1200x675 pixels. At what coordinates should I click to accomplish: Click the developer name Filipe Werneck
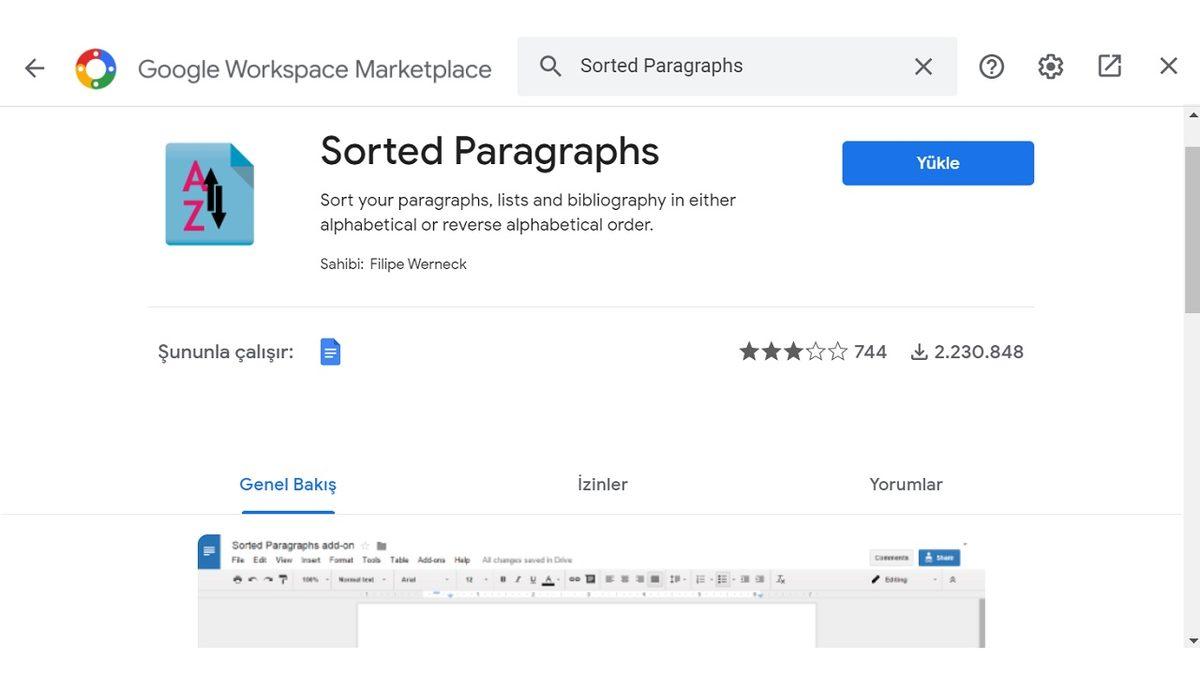point(418,262)
